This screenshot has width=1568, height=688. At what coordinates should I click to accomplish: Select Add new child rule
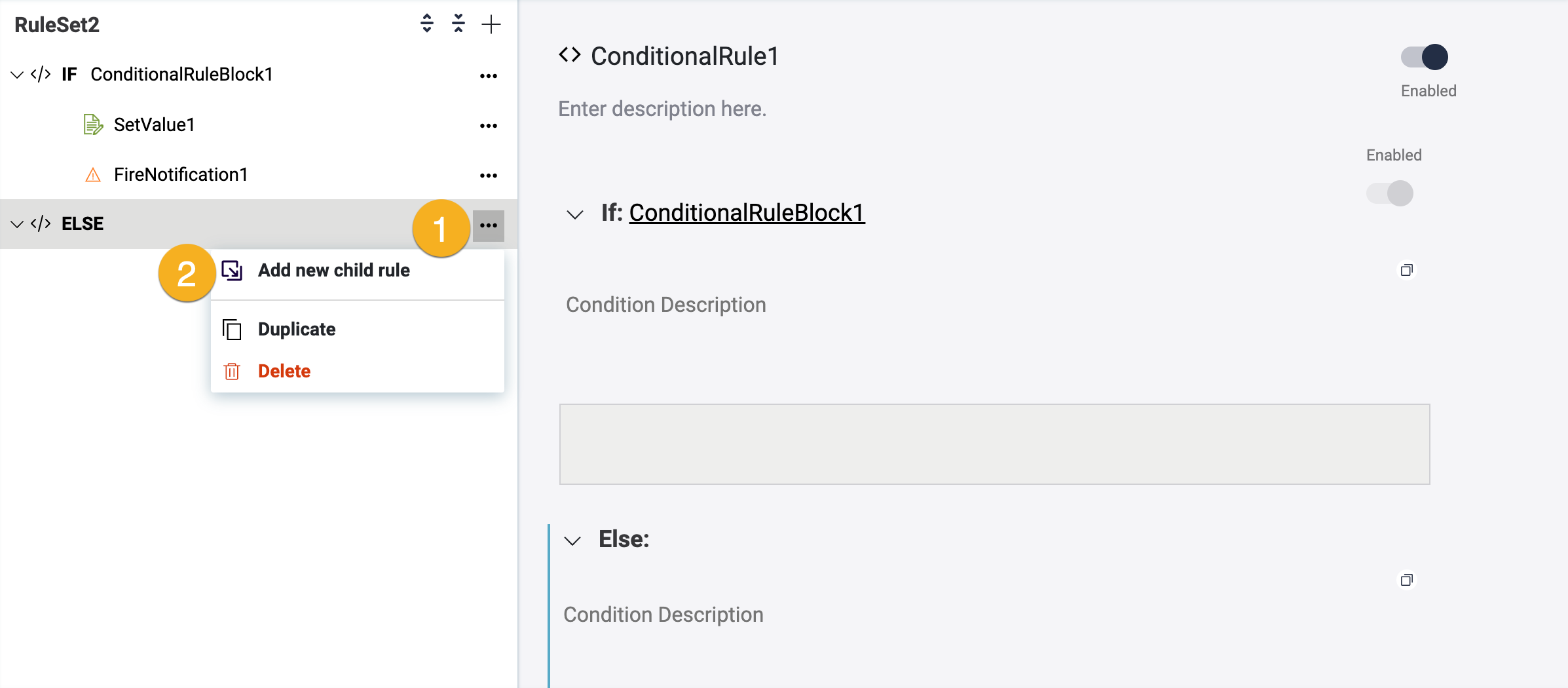(333, 270)
